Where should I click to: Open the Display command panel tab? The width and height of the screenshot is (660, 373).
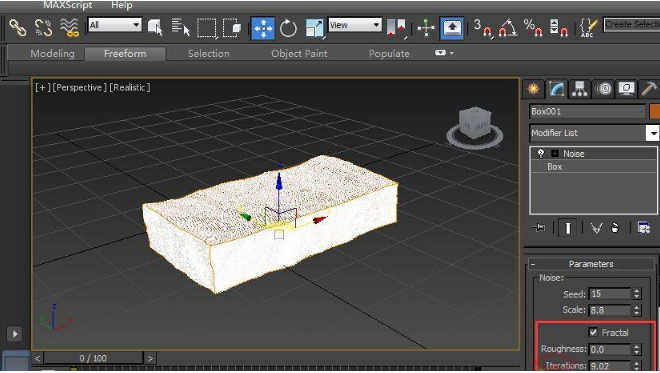(626, 89)
